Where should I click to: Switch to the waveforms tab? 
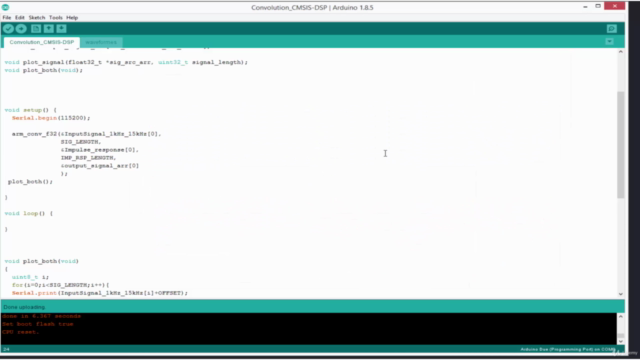pos(101,42)
